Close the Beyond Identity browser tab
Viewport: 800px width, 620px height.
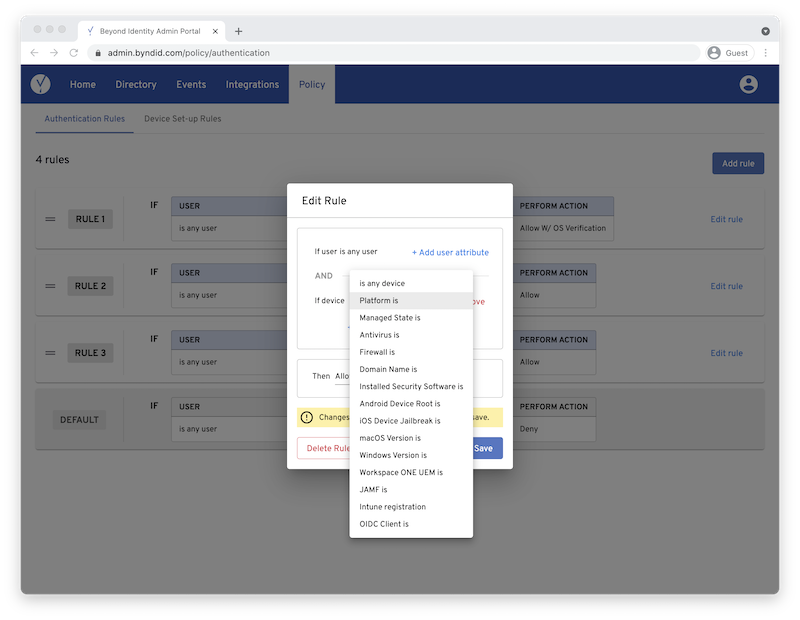pos(215,31)
